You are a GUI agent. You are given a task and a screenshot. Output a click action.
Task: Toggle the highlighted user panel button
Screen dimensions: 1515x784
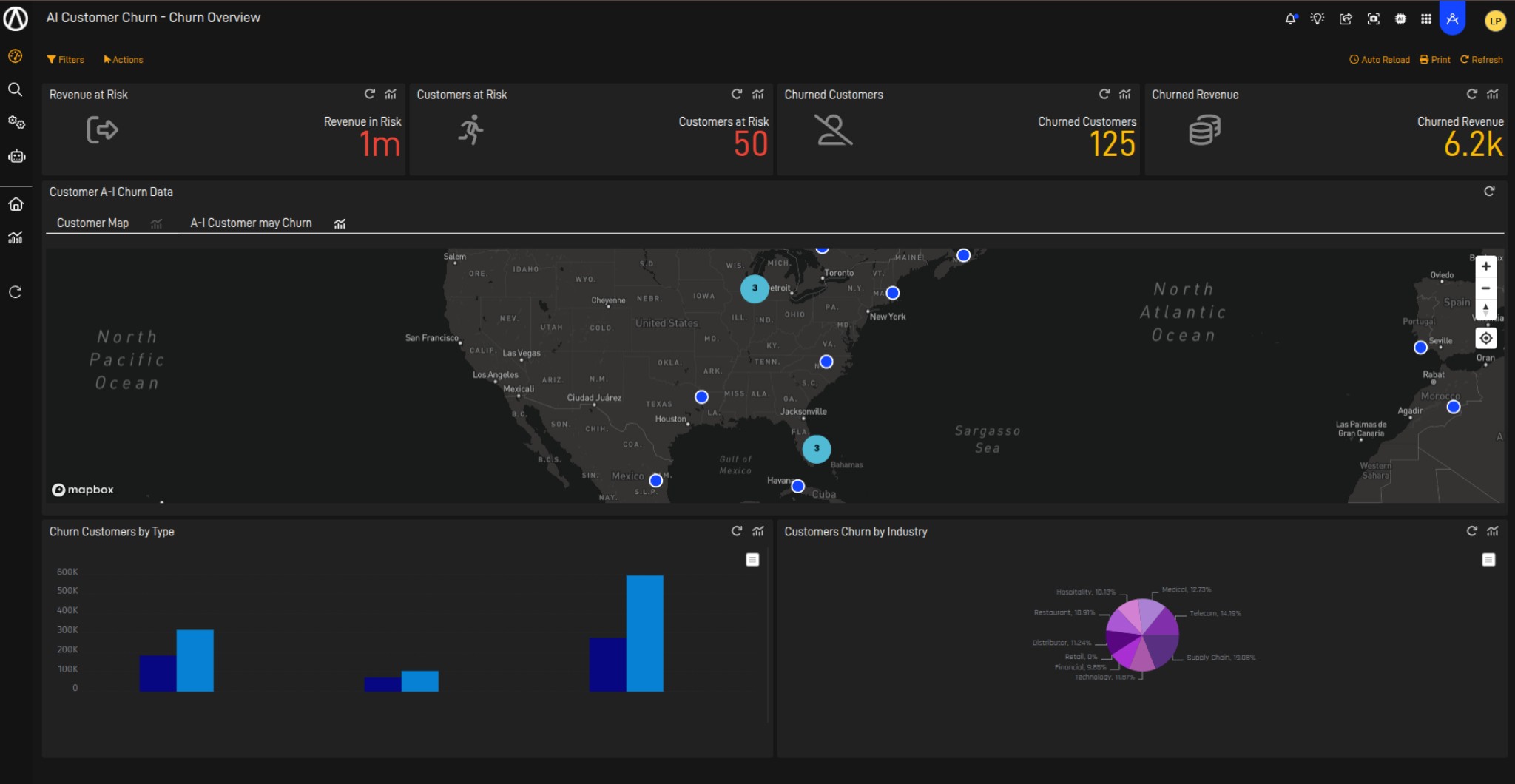point(1452,19)
